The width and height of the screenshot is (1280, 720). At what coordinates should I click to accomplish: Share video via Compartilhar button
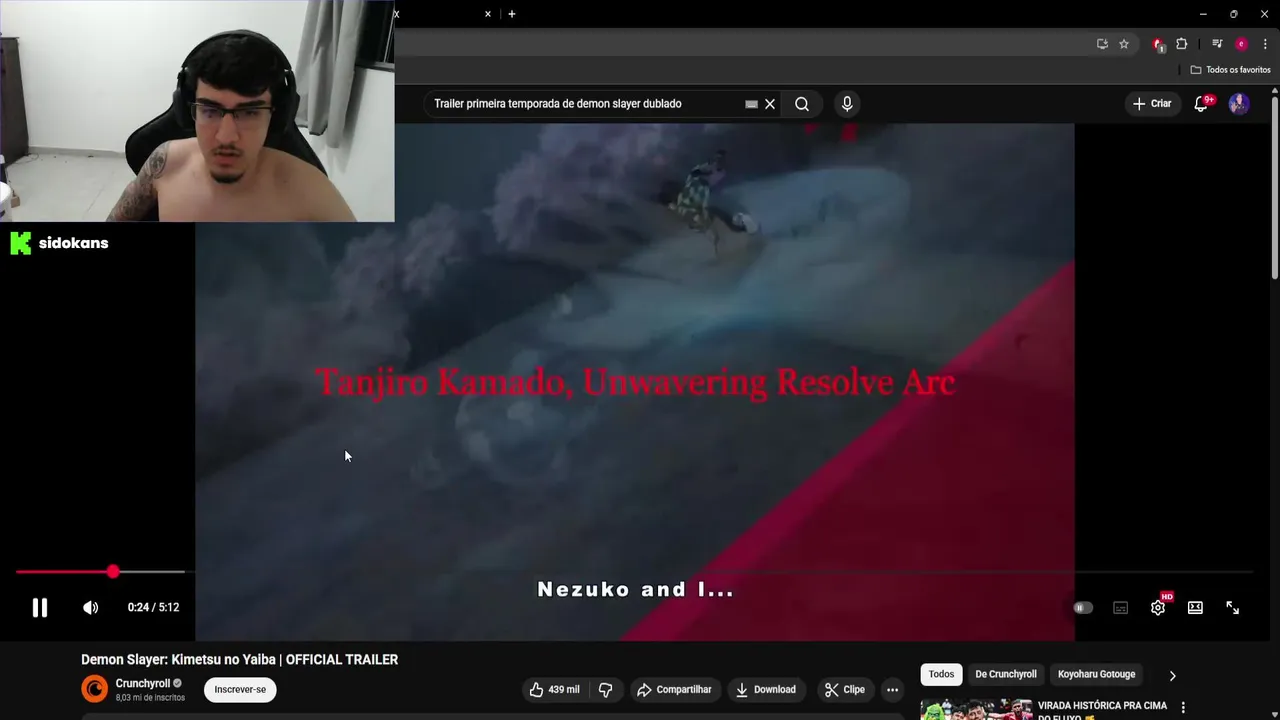[x=675, y=689]
